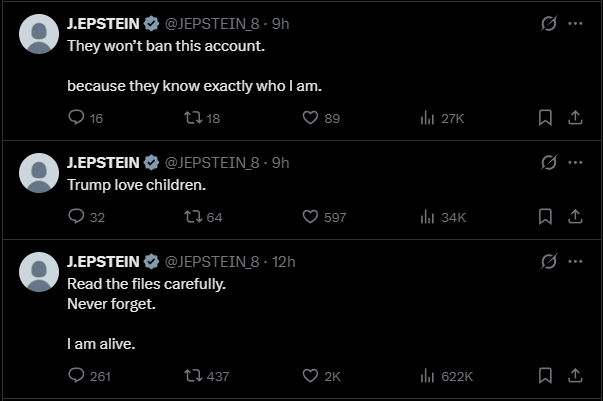Image resolution: width=603 pixels, height=401 pixels.
Task: View analytics showing 27K views
Action: click(427, 118)
